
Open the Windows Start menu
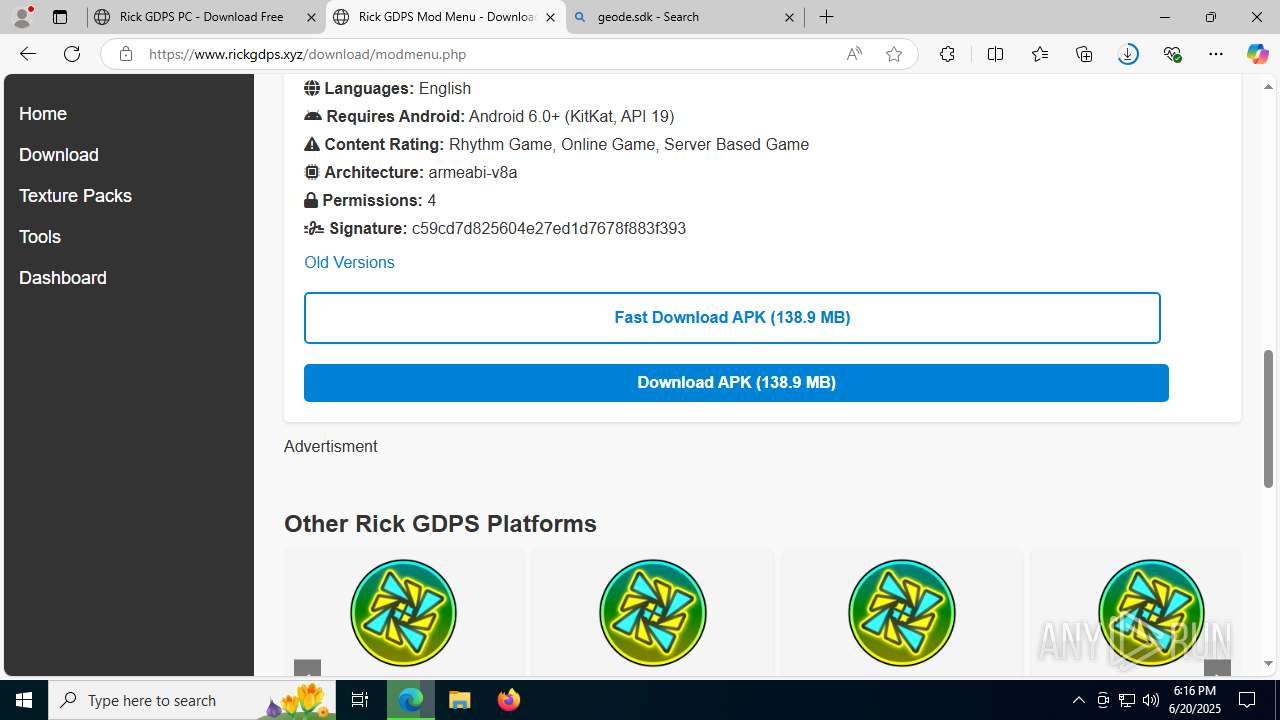point(24,700)
